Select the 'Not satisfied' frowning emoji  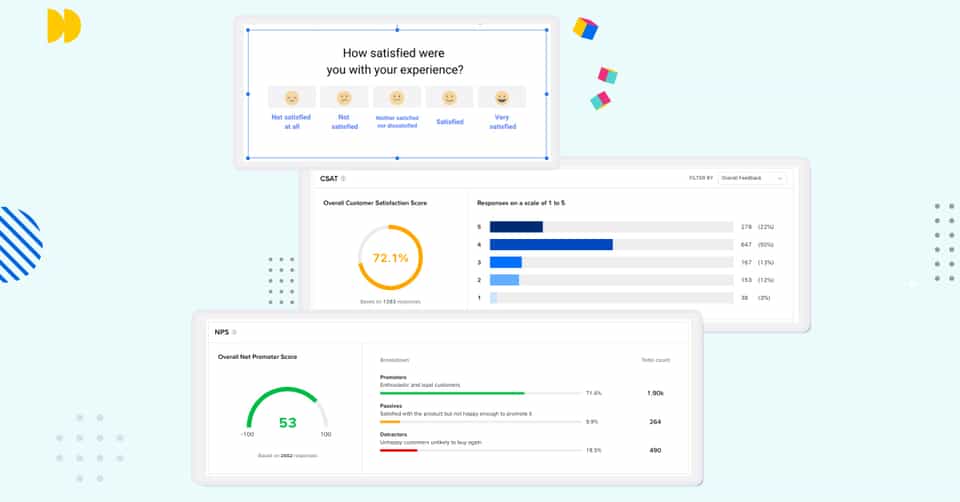344,97
